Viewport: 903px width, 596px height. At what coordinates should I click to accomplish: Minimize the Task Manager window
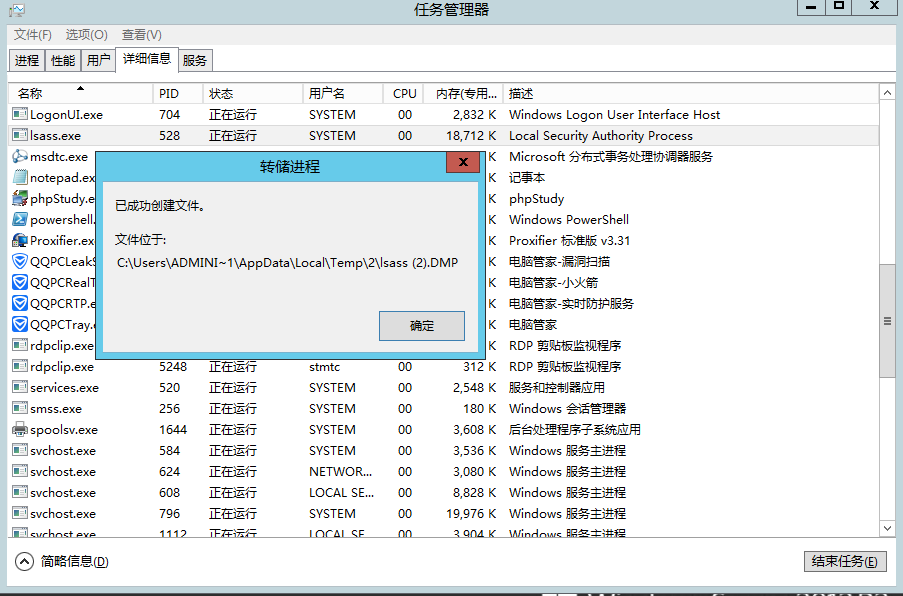811,7
